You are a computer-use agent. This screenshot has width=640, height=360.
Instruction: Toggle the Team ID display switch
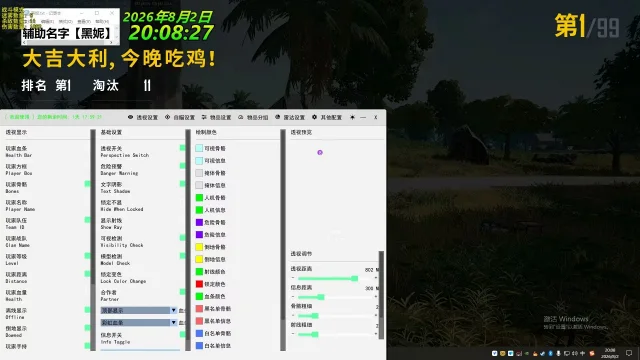(87, 220)
